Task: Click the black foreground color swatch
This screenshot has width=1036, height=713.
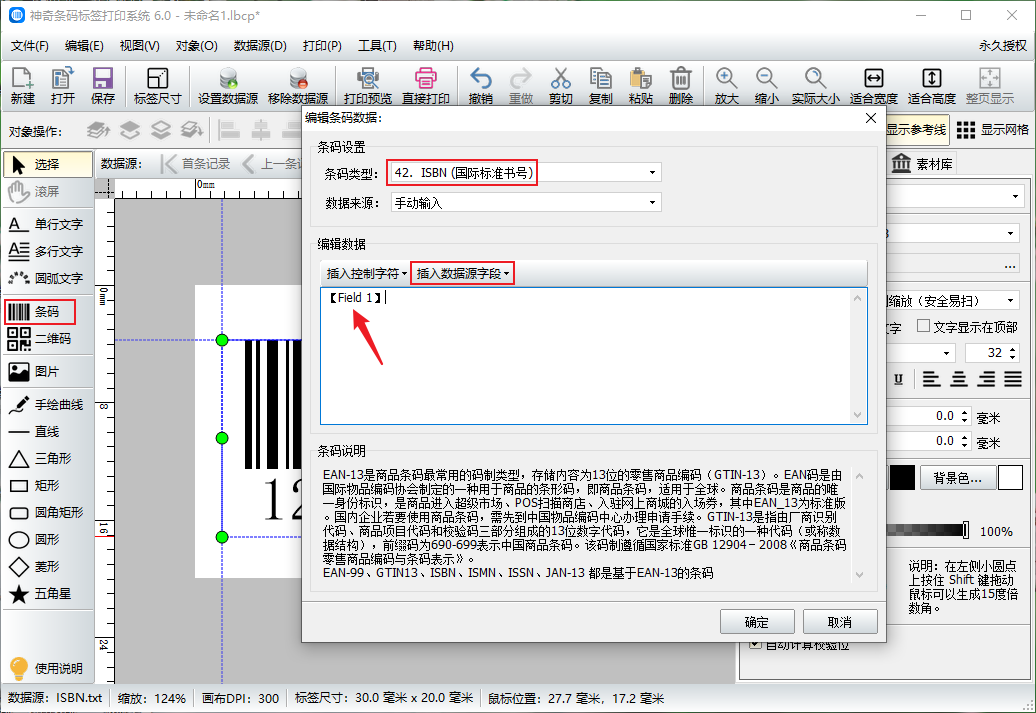Action: tap(902, 477)
